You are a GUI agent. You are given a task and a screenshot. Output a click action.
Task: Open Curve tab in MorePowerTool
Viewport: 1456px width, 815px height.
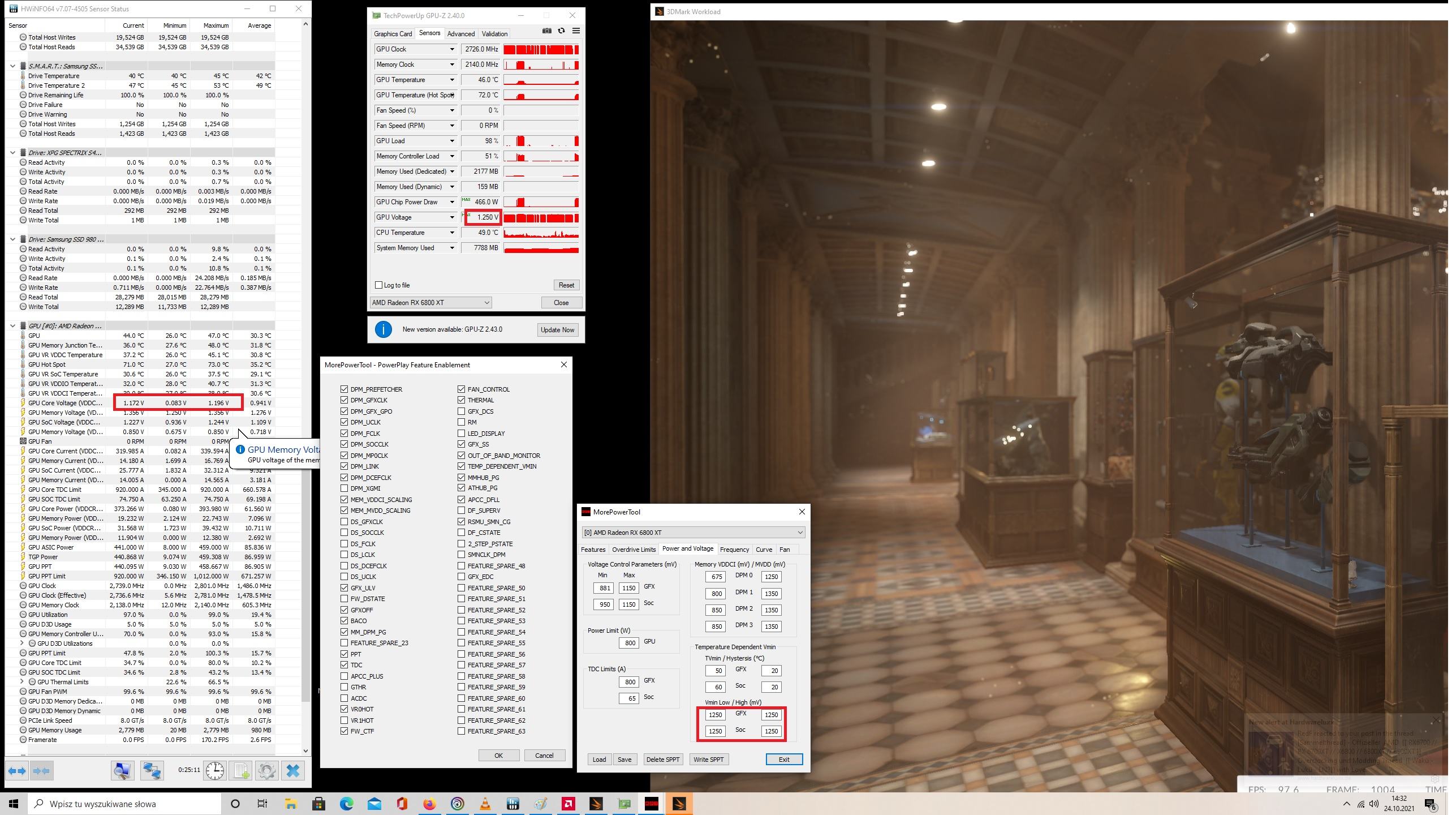(764, 550)
